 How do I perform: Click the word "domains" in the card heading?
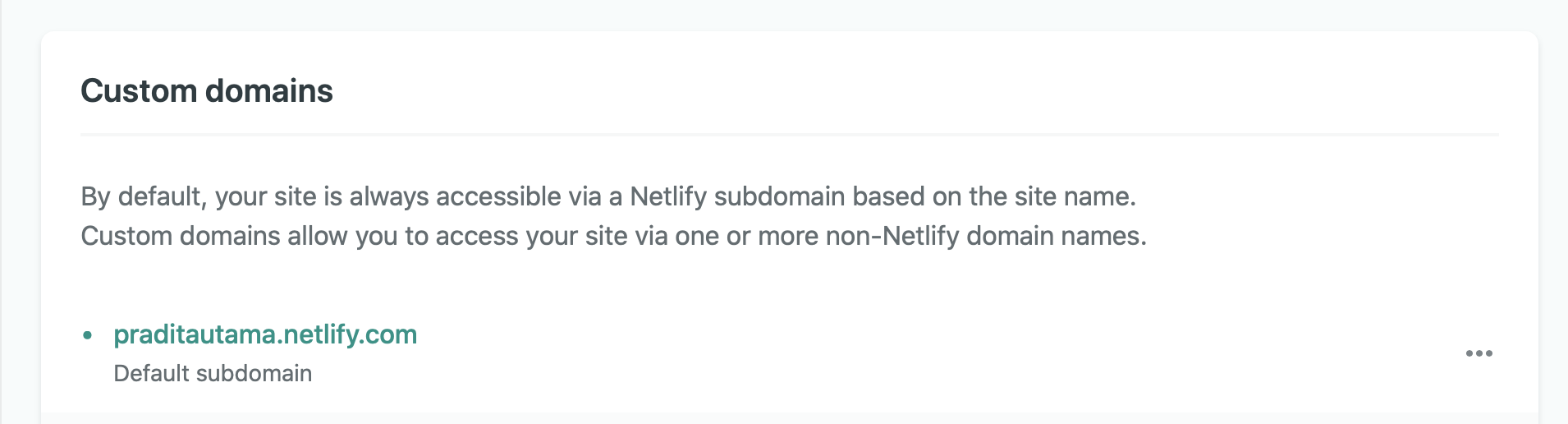269,91
